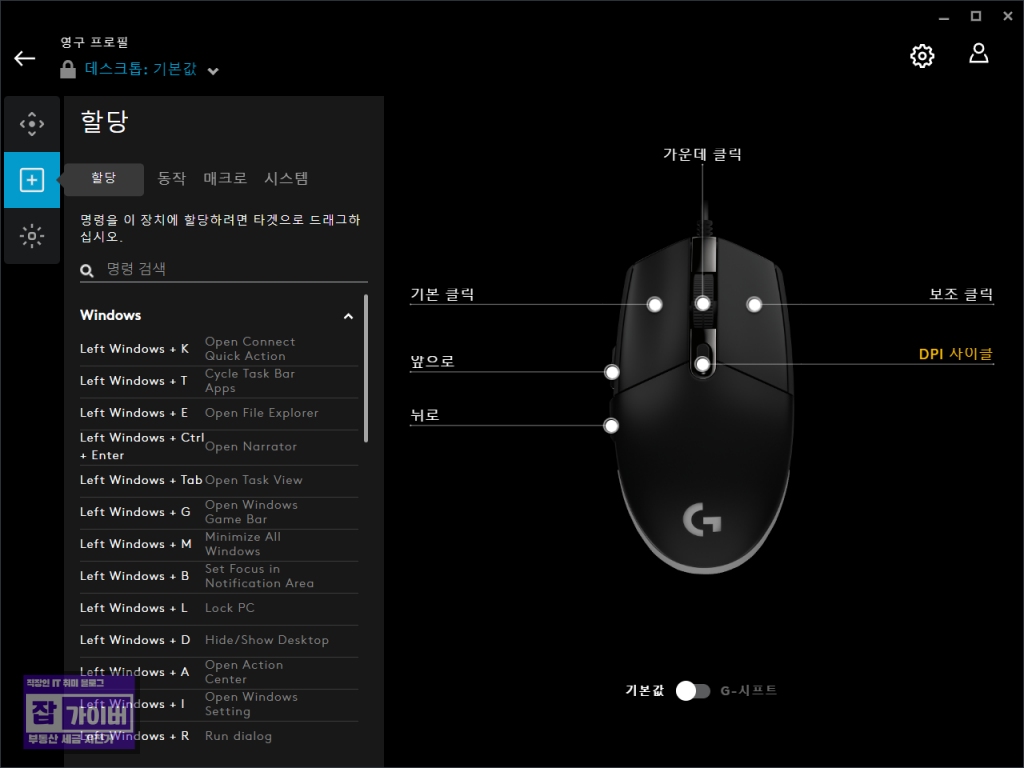Viewport: 1024px width, 768px height.
Task: Select the DPI 사이클 button marker on mouse
Action: point(703,364)
